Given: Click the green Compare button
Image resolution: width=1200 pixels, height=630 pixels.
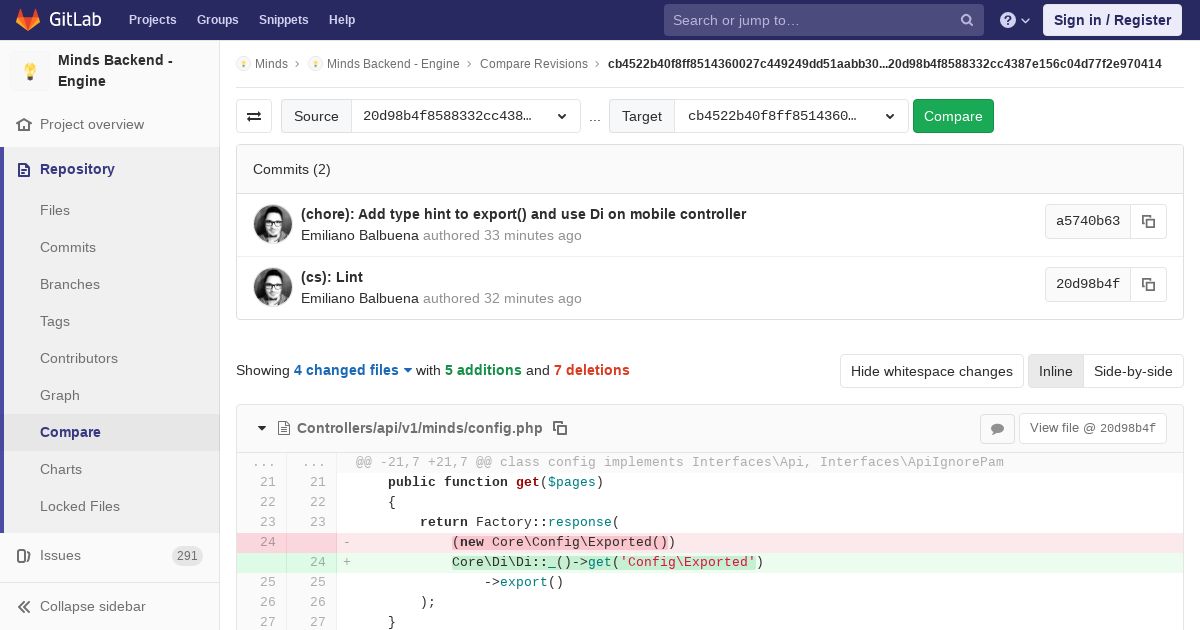Looking at the screenshot, I should tap(953, 116).
